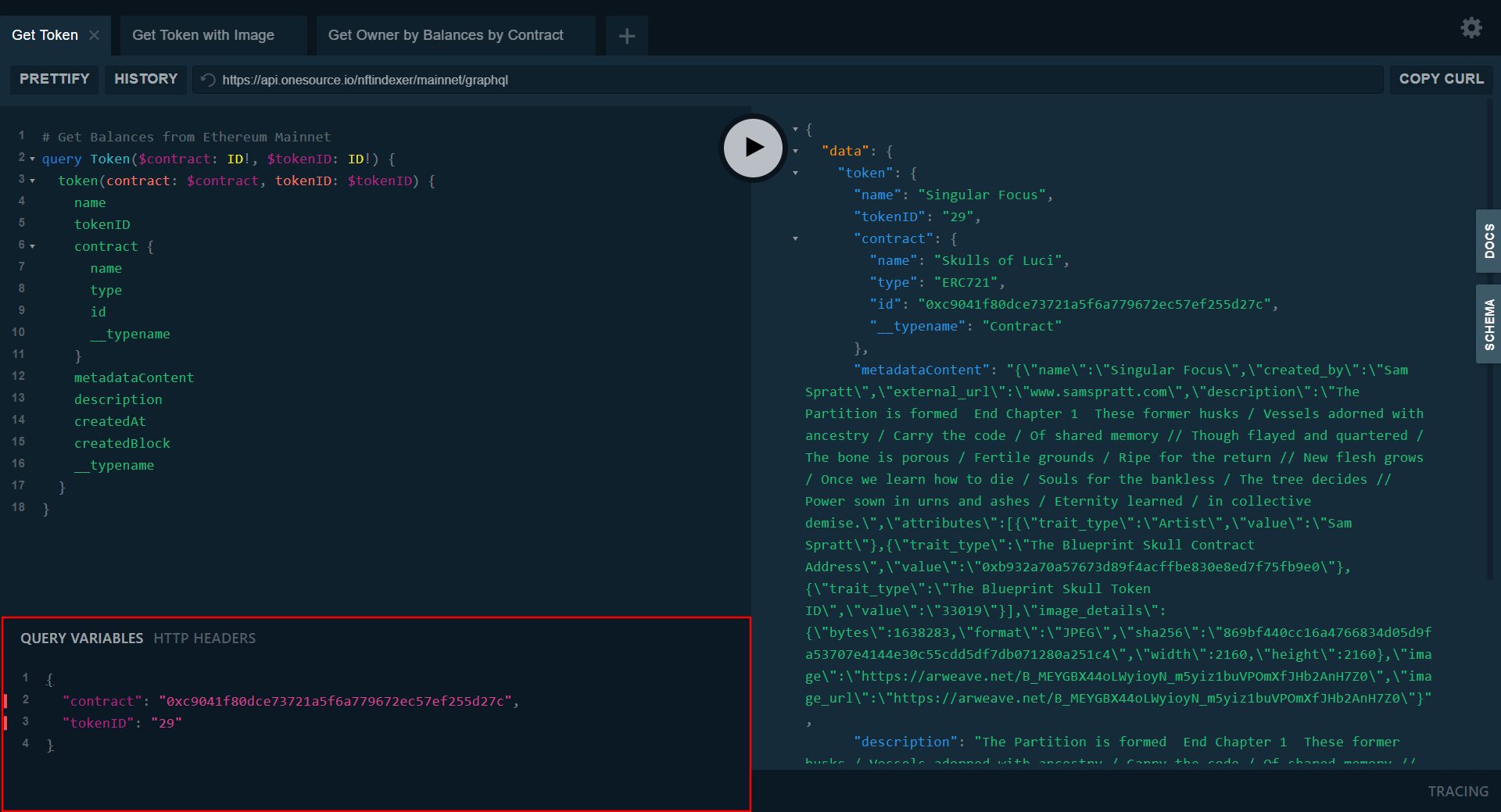This screenshot has width=1501, height=812.
Task: Click the PRETTIFY button
Action: [54, 79]
